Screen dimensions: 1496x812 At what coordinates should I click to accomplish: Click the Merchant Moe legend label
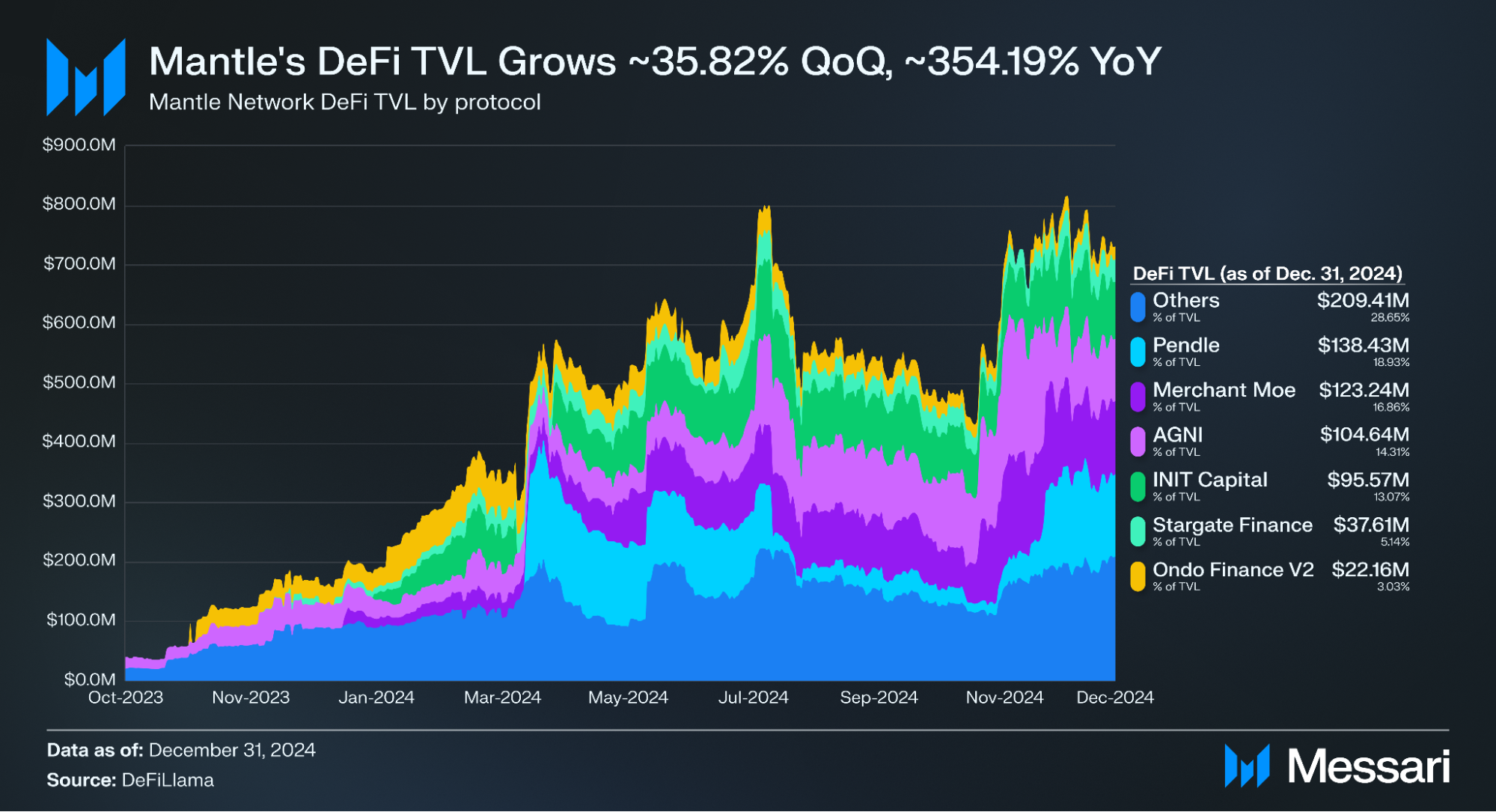(x=1224, y=390)
